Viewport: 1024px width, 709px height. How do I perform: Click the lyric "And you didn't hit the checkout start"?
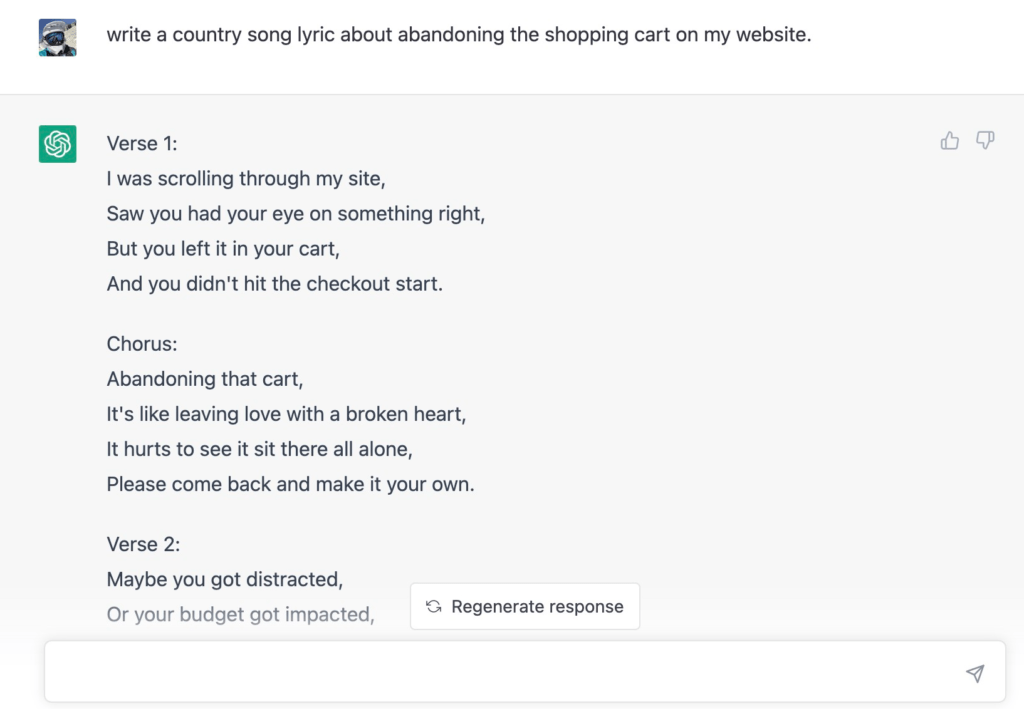pos(274,284)
